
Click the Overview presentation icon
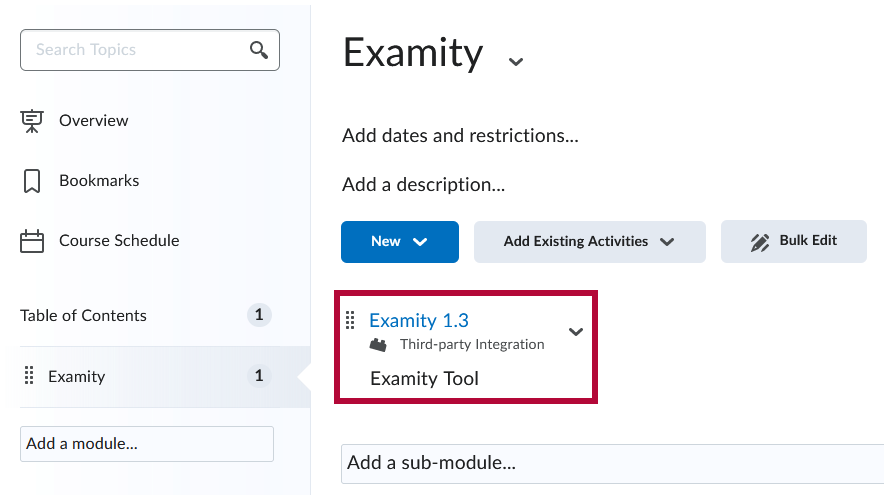coord(32,121)
